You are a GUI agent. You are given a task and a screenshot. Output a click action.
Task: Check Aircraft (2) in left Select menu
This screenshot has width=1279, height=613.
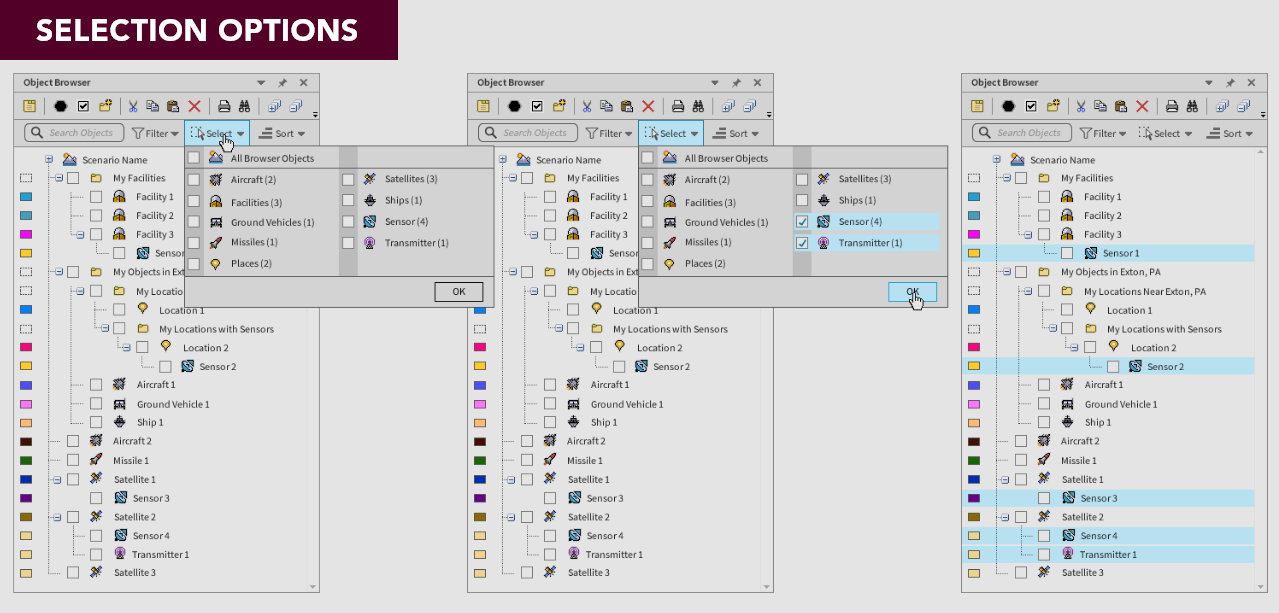[x=194, y=180]
